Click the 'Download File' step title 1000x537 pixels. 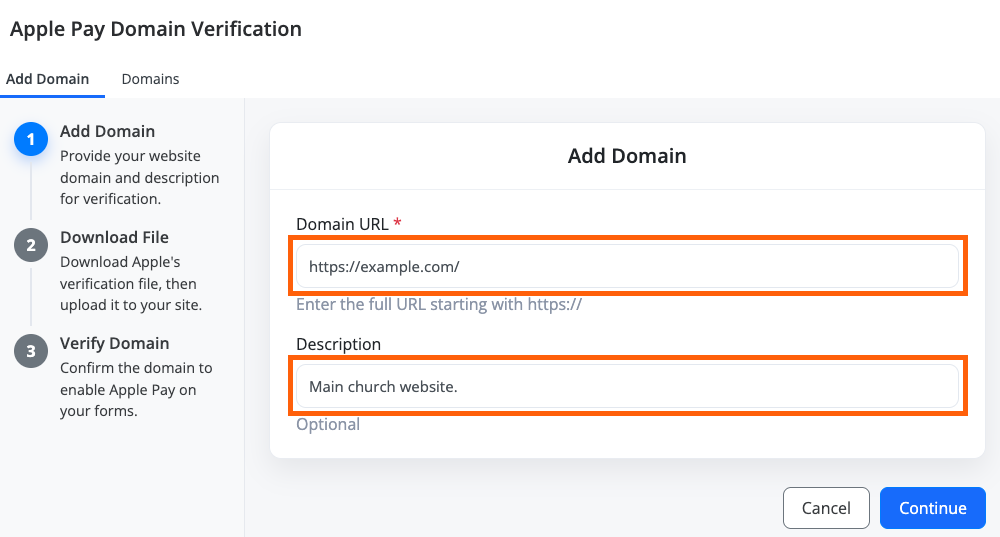click(x=114, y=237)
